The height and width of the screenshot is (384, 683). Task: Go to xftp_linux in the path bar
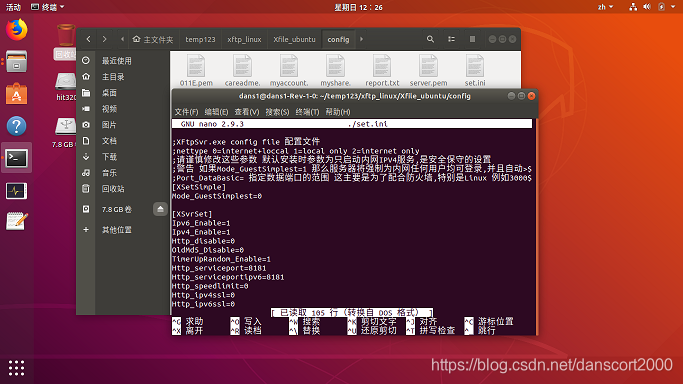(x=244, y=39)
